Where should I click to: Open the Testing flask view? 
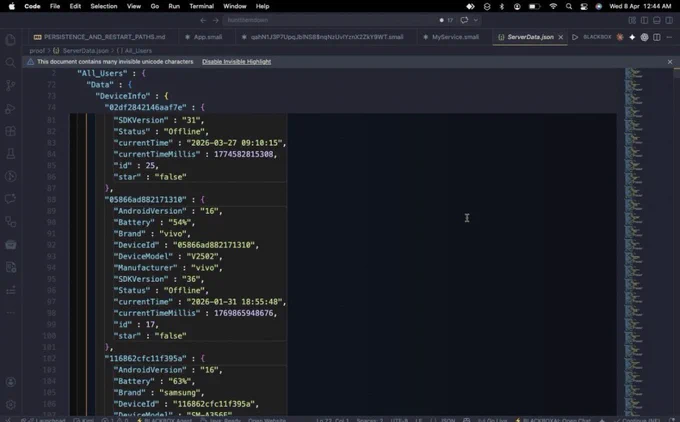(10, 154)
